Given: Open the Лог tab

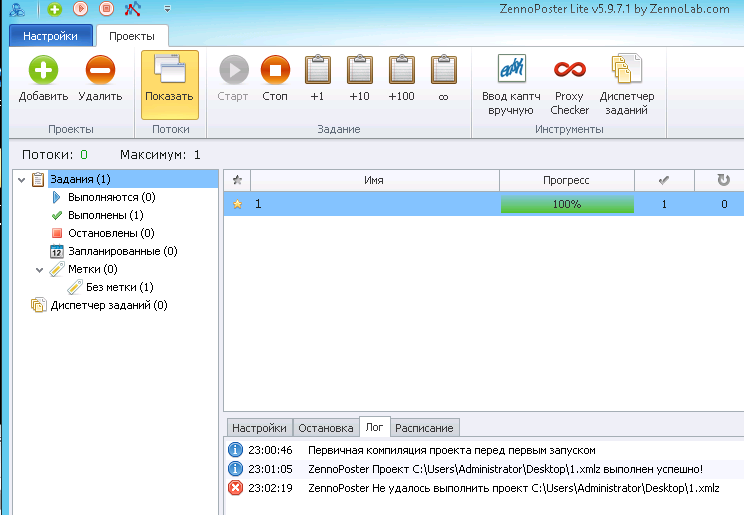Looking at the screenshot, I should pyautogui.click(x=374, y=427).
